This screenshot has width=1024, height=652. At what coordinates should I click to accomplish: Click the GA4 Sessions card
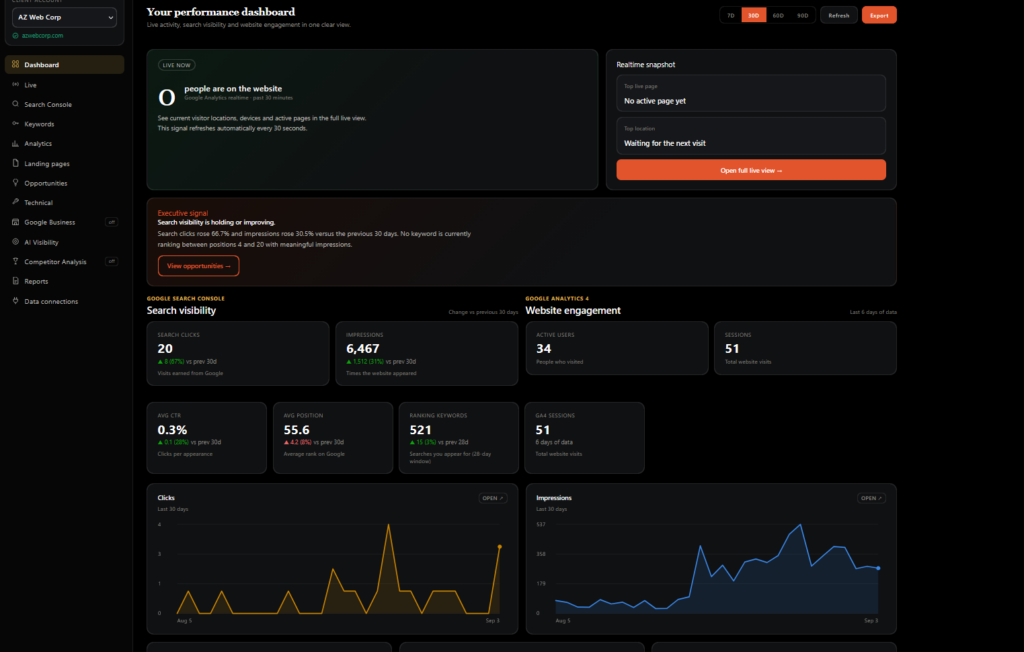click(x=584, y=438)
